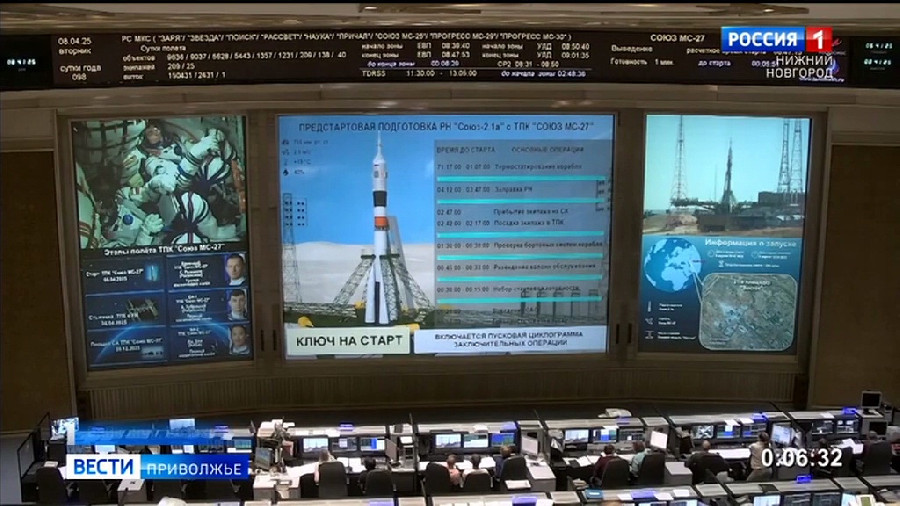Viewport: 900px width, 506px height.
Task: Click the Старт ТПК Союз МС-27 stage tile
Action: [124, 274]
